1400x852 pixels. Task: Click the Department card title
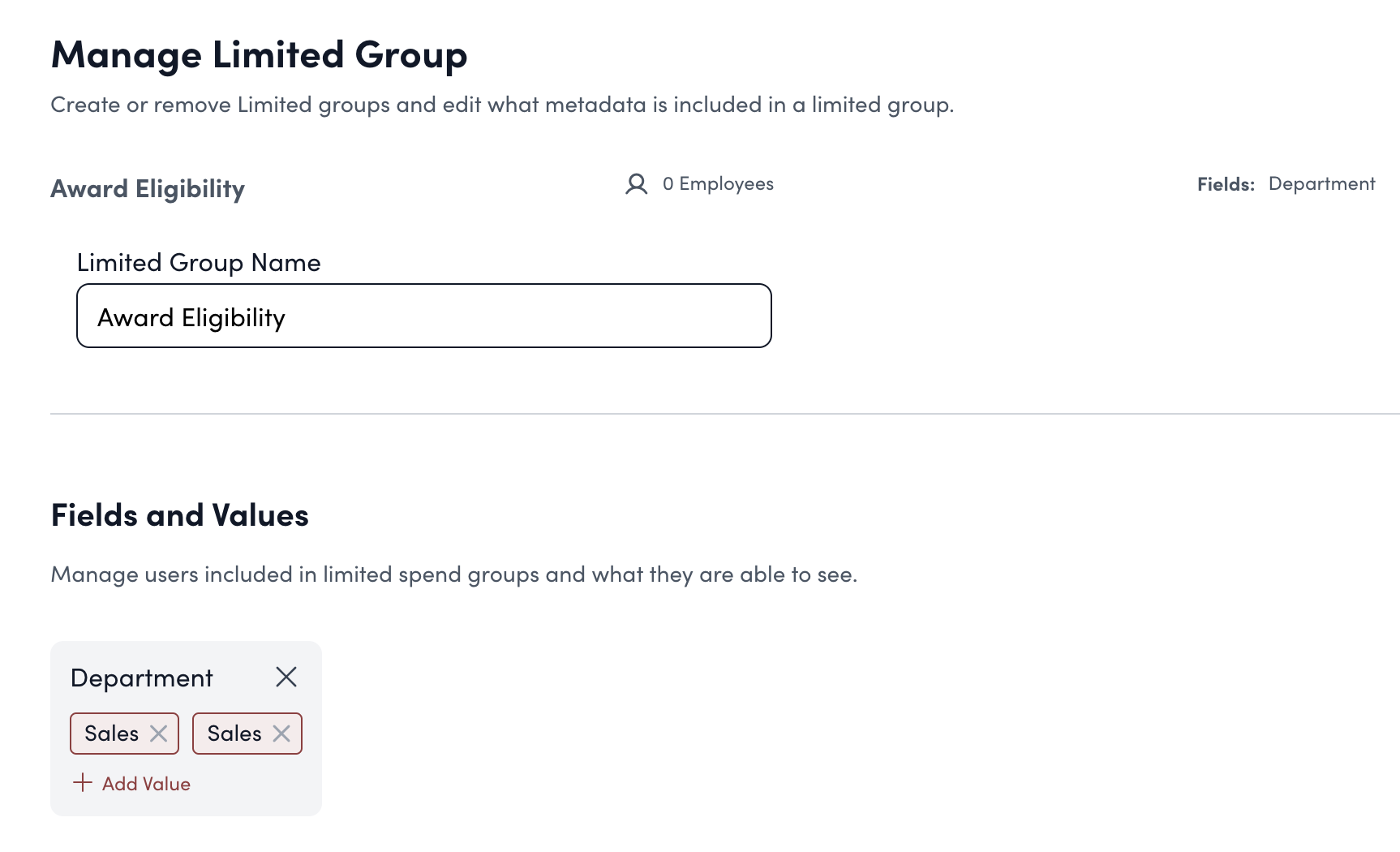pos(142,678)
